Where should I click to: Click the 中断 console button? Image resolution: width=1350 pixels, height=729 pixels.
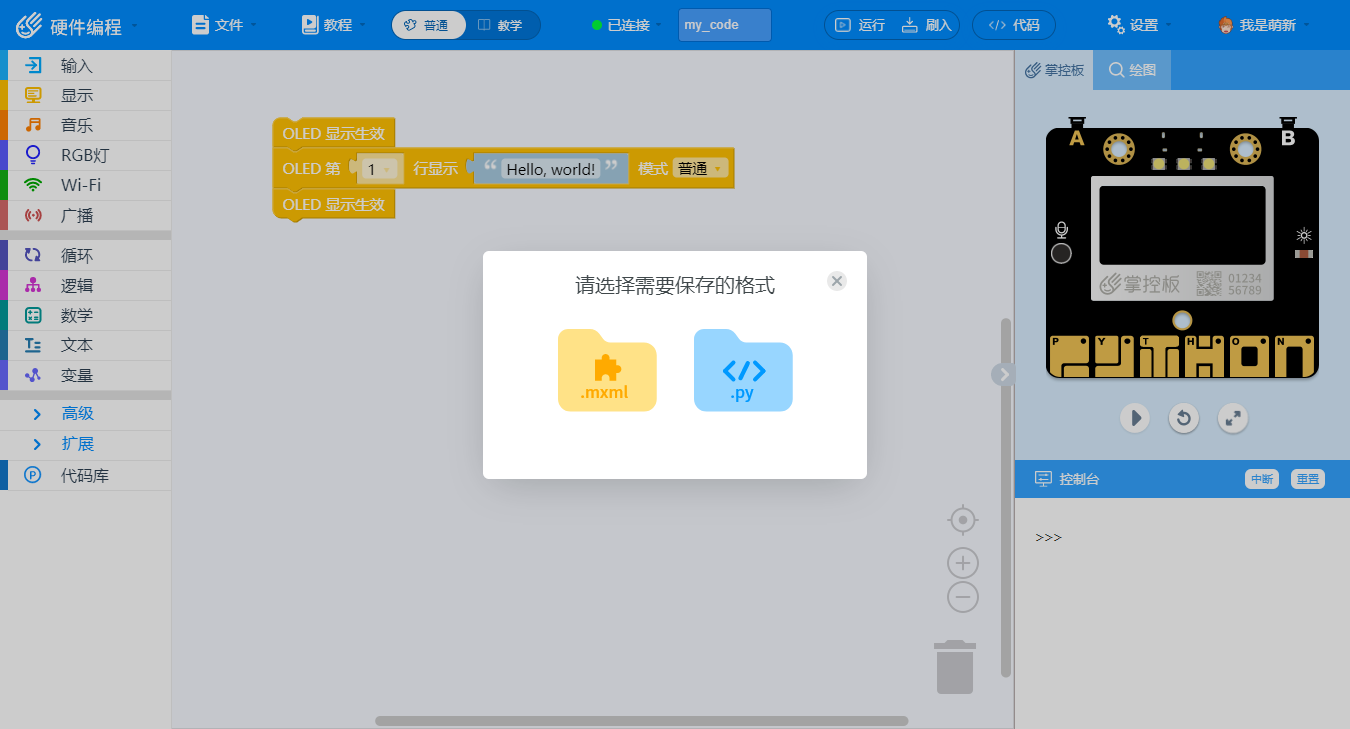(x=1262, y=479)
